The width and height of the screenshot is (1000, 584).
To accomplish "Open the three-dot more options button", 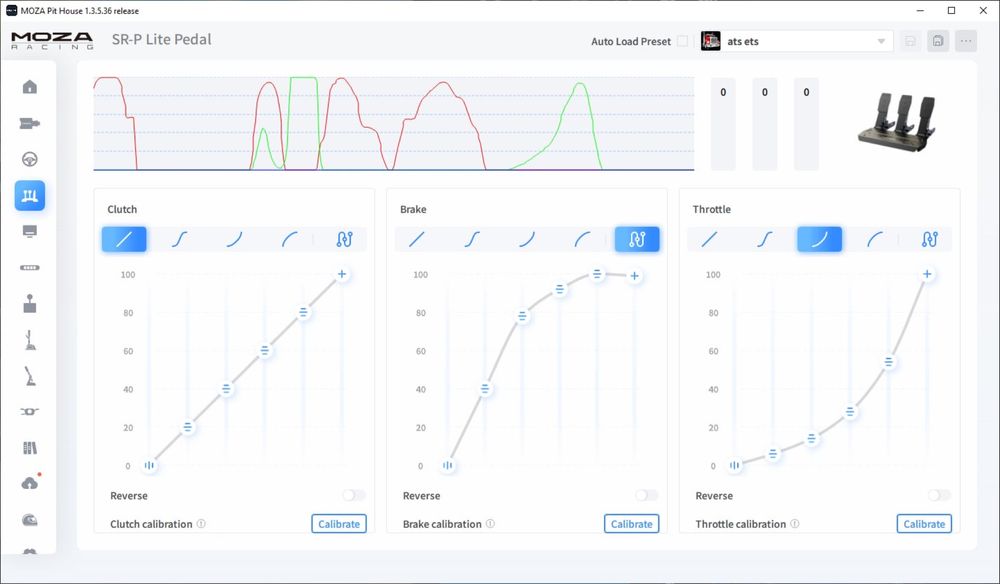I will [966, 41].
